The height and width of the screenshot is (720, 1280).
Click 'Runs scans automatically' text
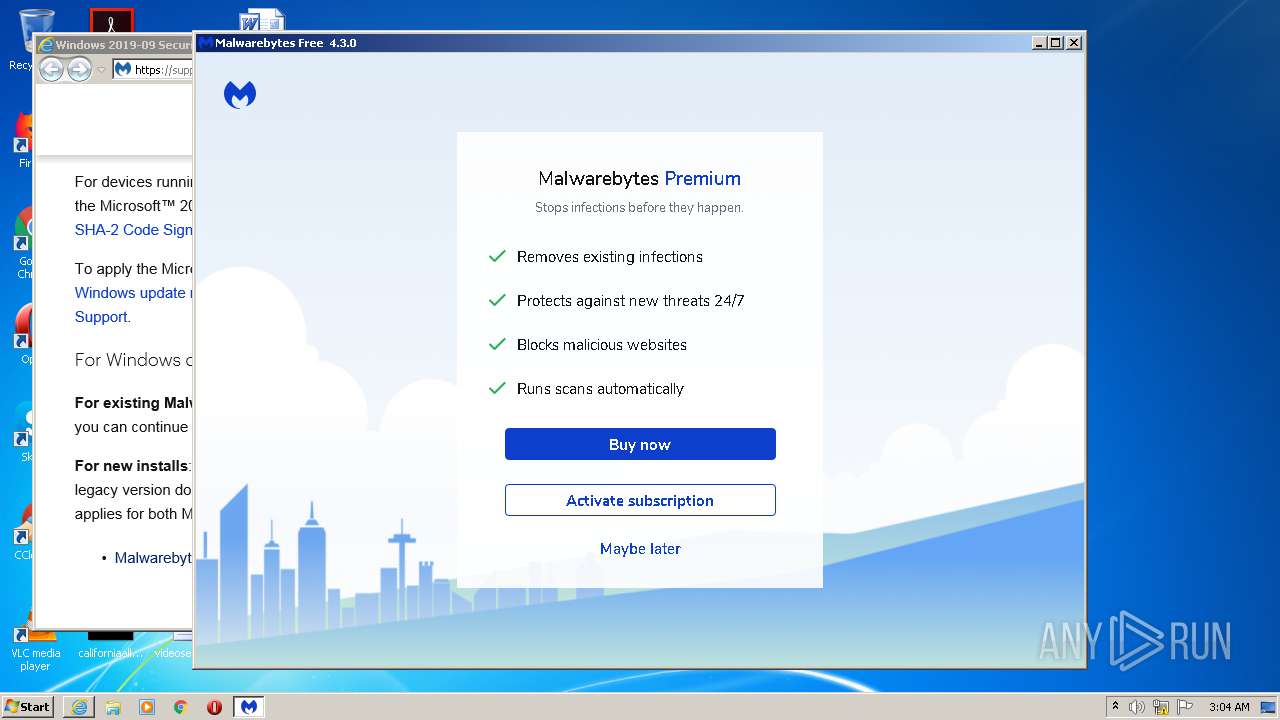[600, 389]
